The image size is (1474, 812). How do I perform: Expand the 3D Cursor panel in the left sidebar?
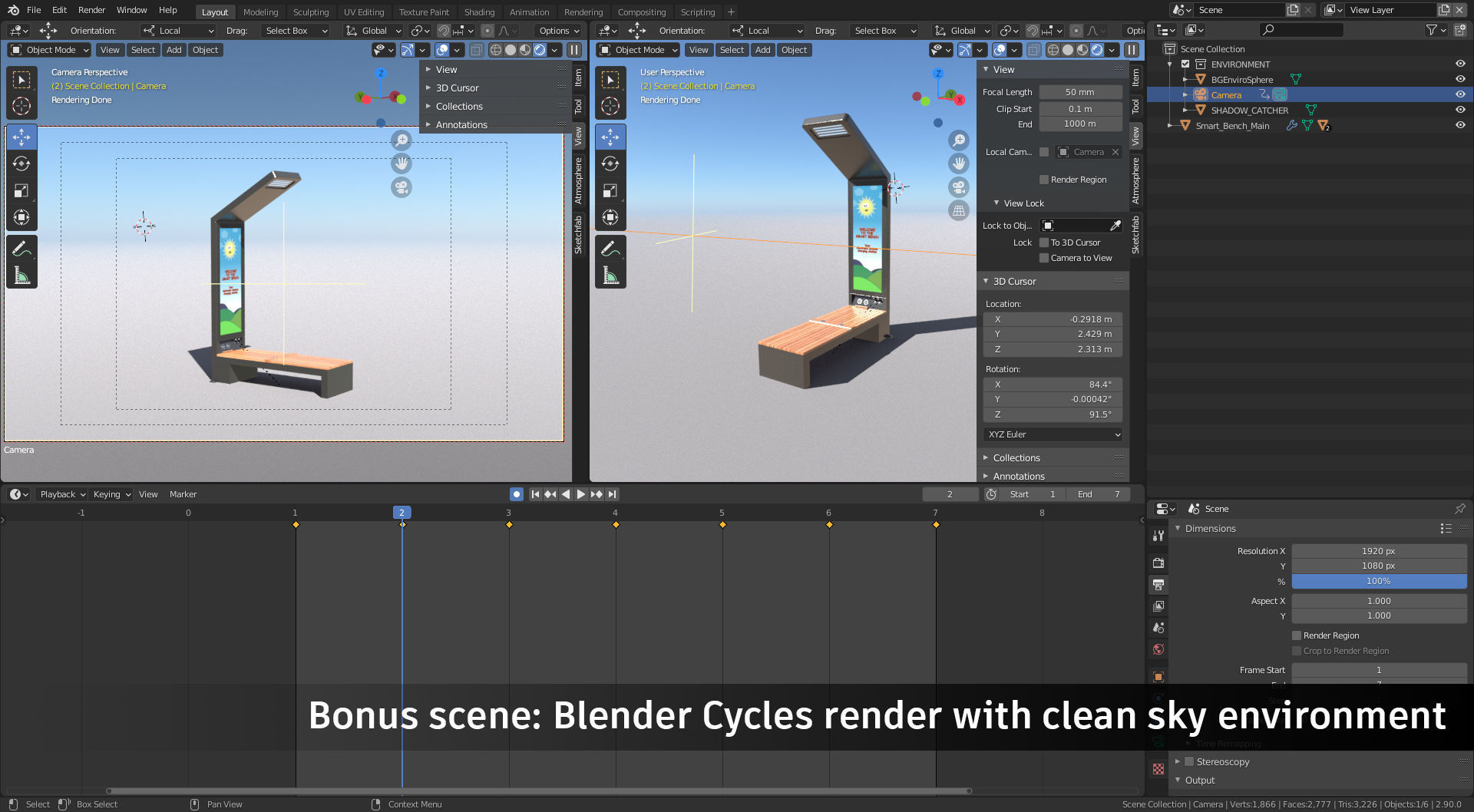pos(428,88)
